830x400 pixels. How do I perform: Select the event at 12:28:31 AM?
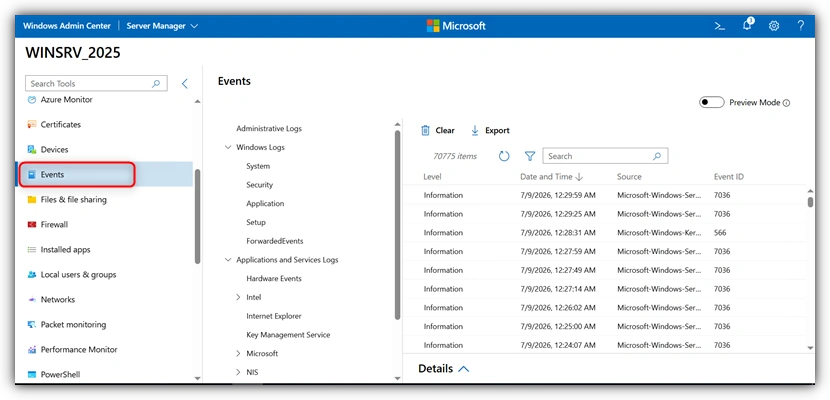(x=605, y=233)
